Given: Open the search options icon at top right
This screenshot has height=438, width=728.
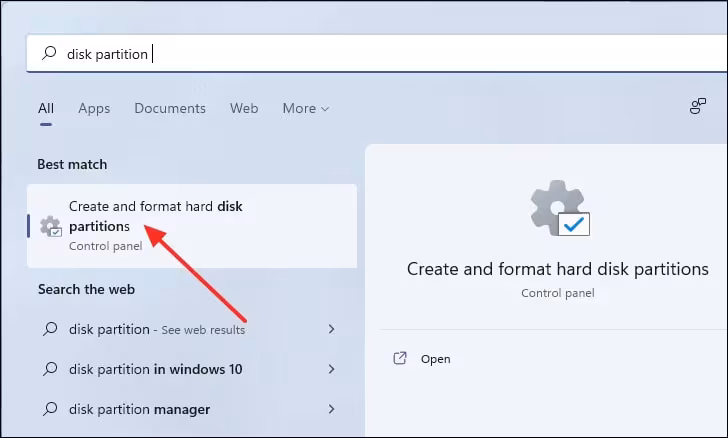Looking at the screenshot, I should (x=698, y=107).
